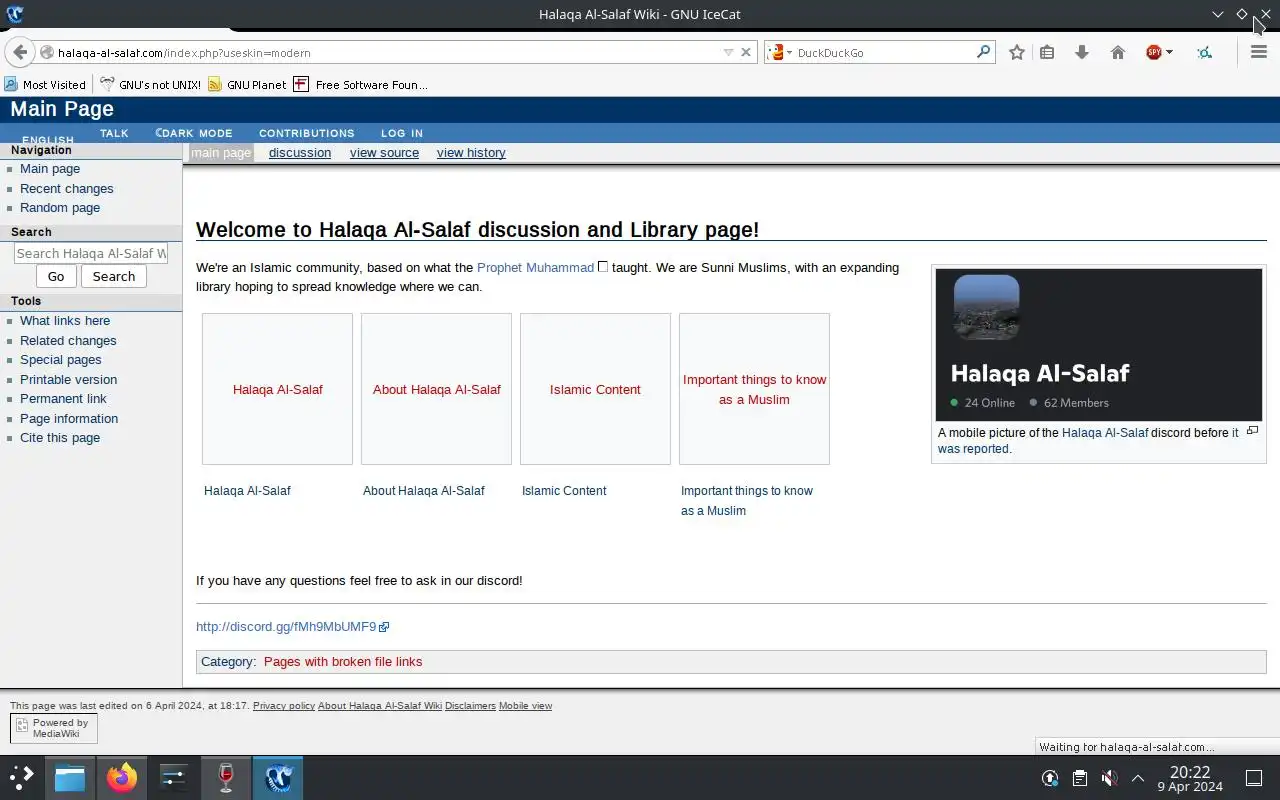Open Cite this page tool
The height and width of the screenshot is (800, 1280).
click(x=60, y=438)
